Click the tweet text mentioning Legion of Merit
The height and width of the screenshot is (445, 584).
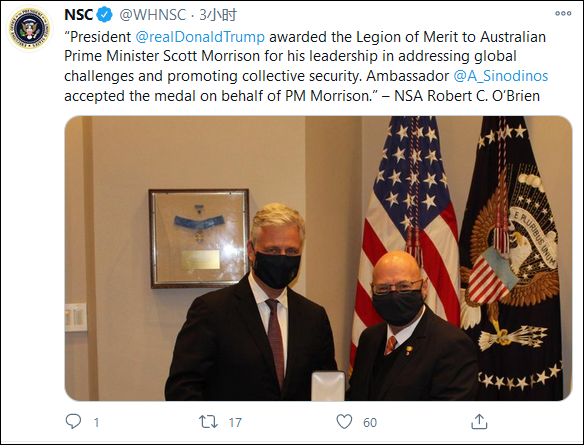click(306, 66)
